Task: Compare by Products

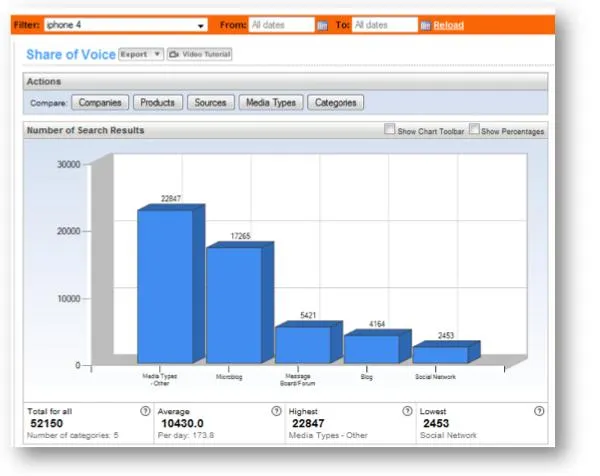Action: [x=158, y=103]
